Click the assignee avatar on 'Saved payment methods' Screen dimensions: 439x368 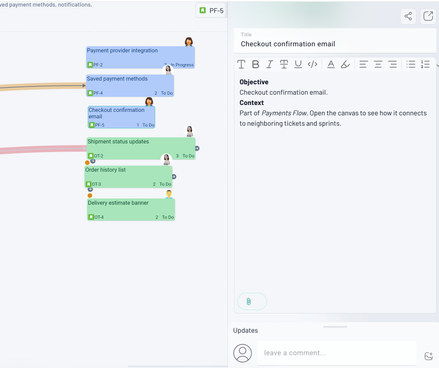click(x=168, y=70)
